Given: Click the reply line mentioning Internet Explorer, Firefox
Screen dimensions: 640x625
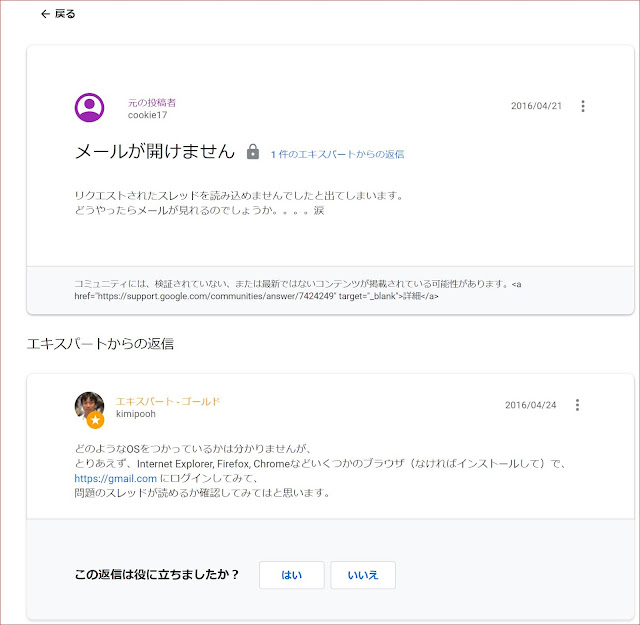Looking at the screenshot, I should (x=320, y=464).
